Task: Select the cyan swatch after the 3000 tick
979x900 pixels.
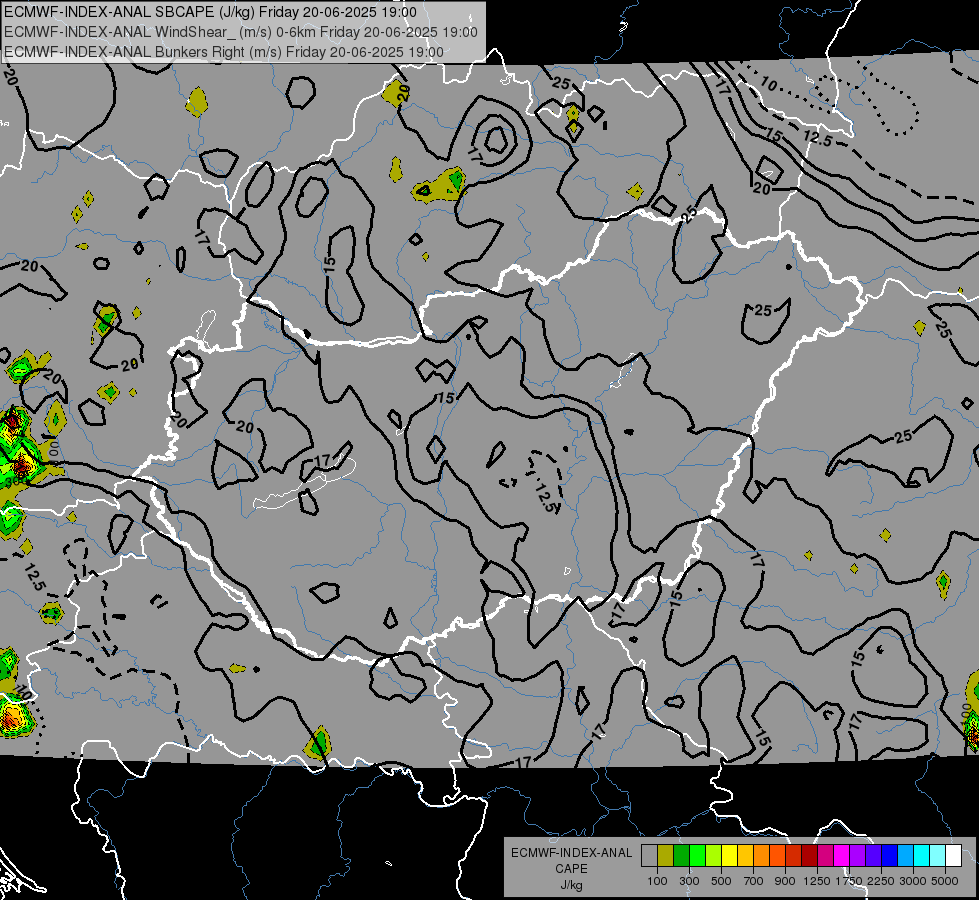Action: (922, 856)
